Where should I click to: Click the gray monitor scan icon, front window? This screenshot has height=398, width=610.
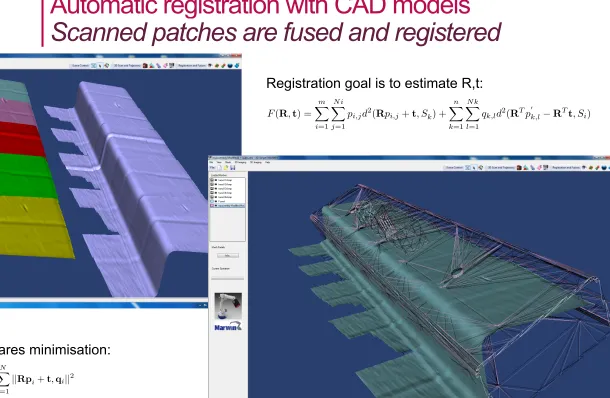pos(545,167)
